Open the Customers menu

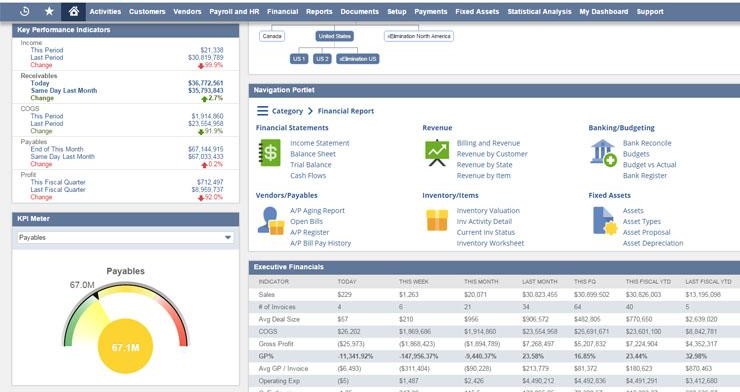pos(147,11)
